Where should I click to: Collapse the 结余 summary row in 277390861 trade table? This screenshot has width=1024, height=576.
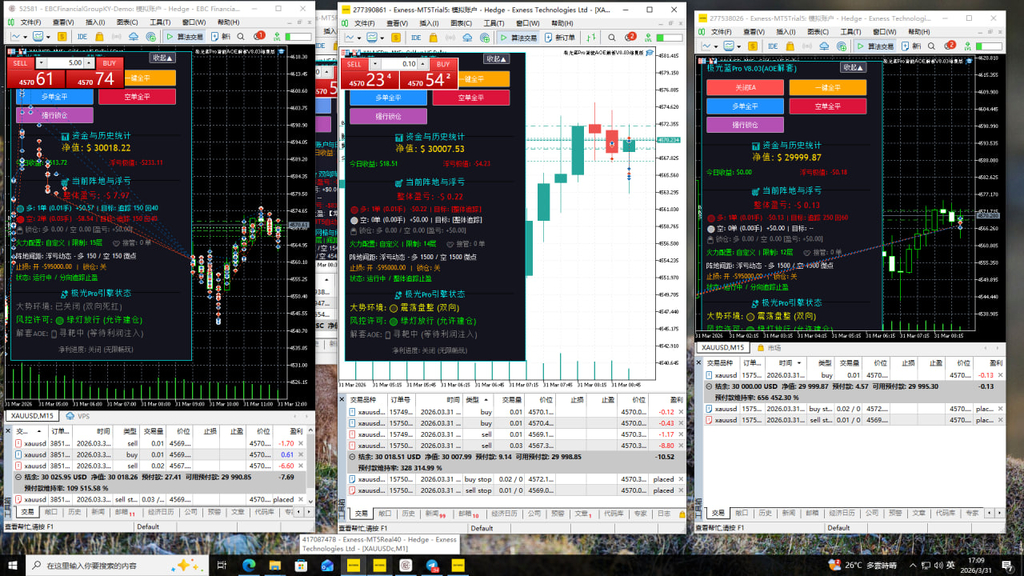(x=353, y=456)
